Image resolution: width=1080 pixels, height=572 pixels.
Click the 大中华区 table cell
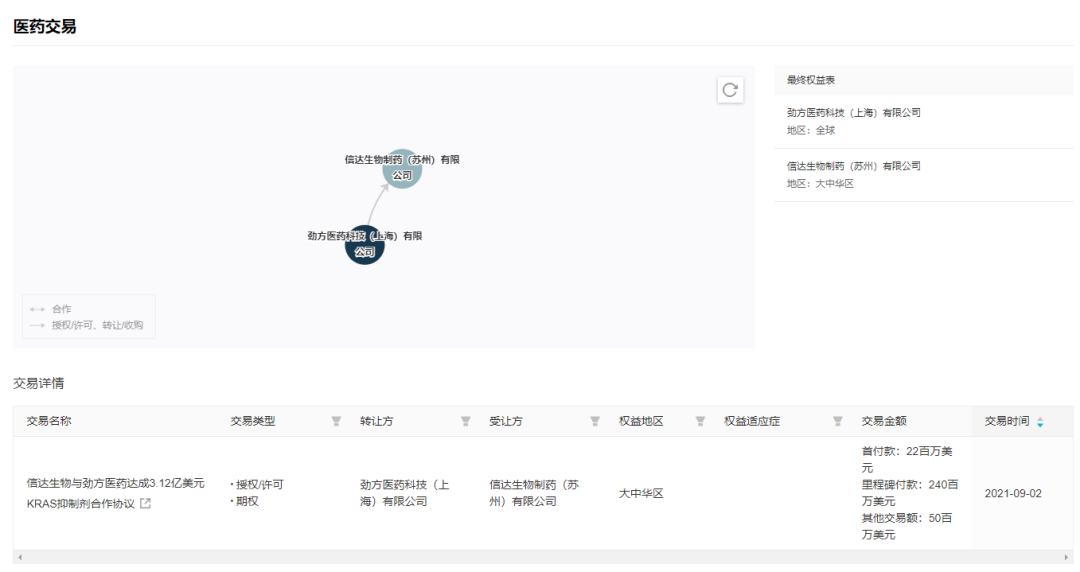coord(641,493)
